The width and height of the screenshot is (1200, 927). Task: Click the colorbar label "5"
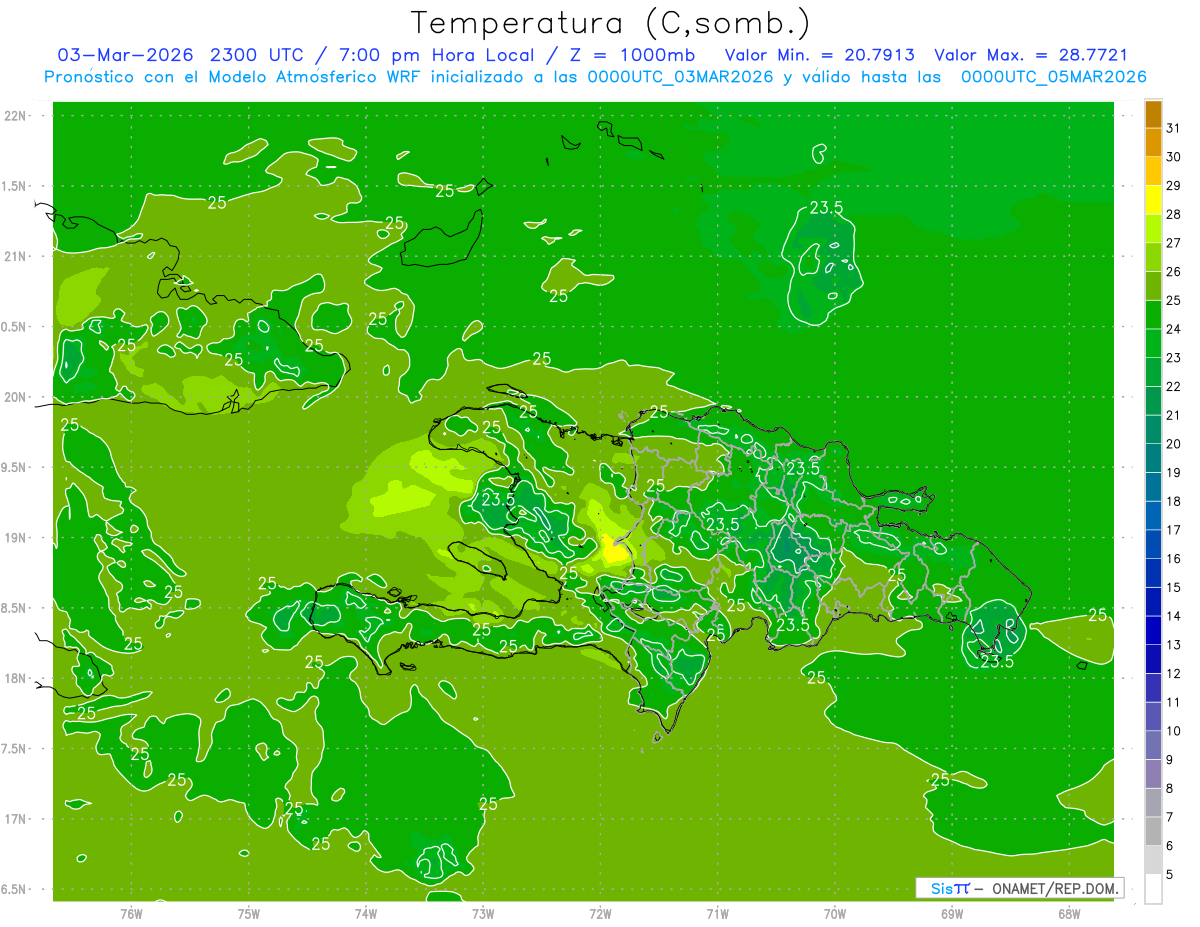1170,875
